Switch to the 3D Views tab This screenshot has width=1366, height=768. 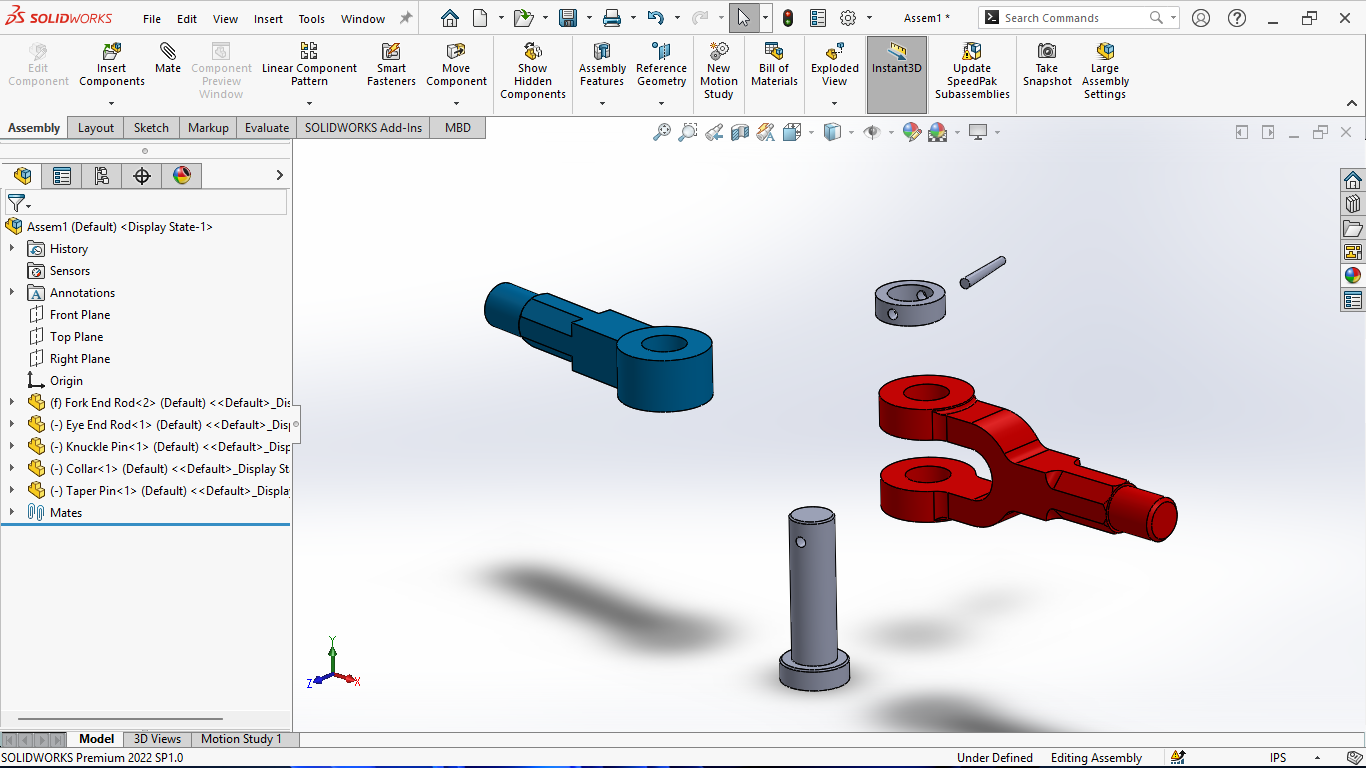(x=158, y=739)
